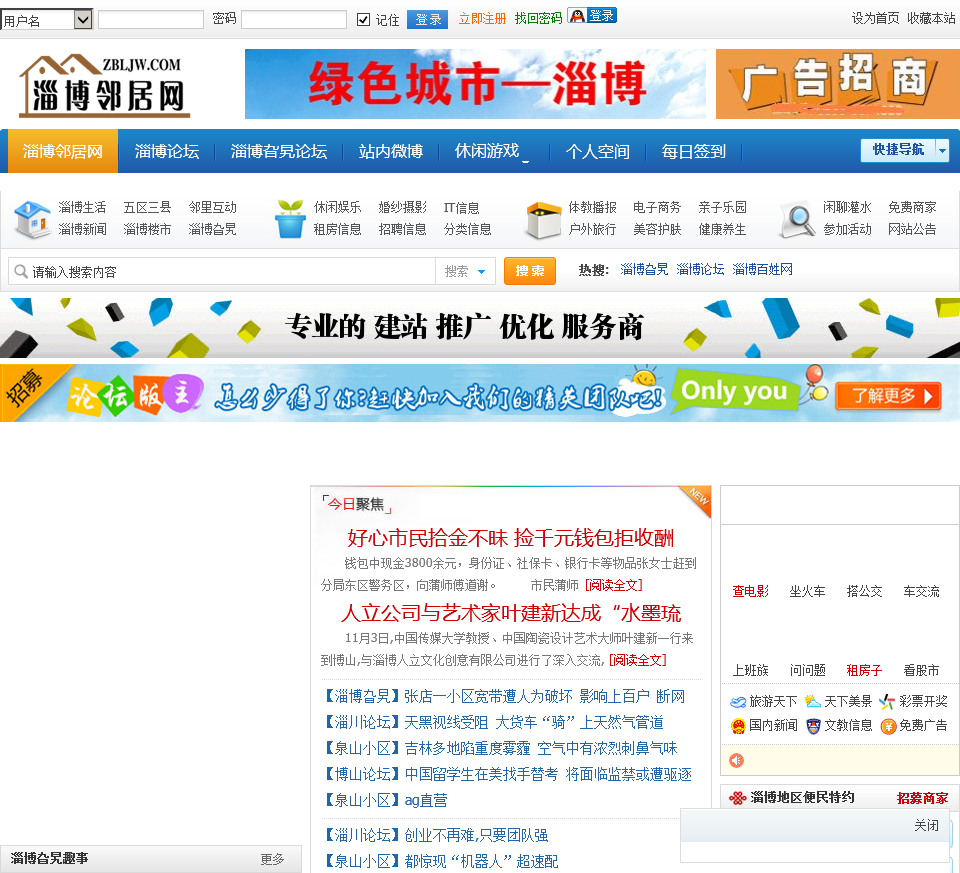960x873 pixels.
Task: Click the blue house category icon
Action: pos(32,219)
